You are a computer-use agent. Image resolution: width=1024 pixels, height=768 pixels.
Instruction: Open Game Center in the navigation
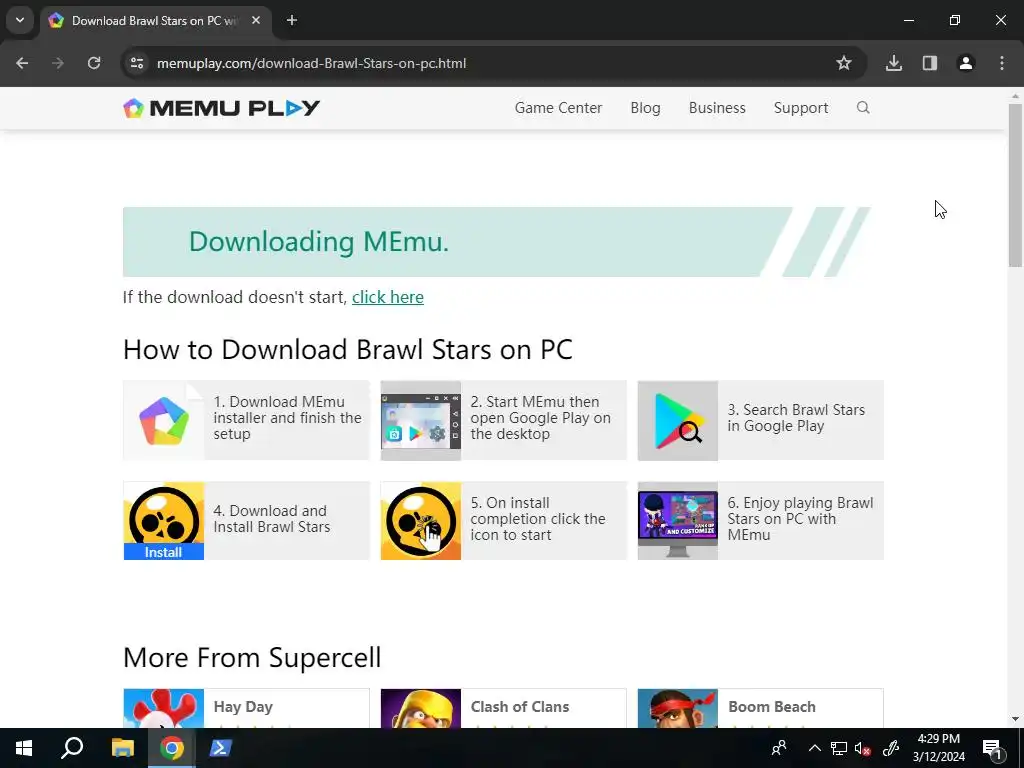point(558,108)
